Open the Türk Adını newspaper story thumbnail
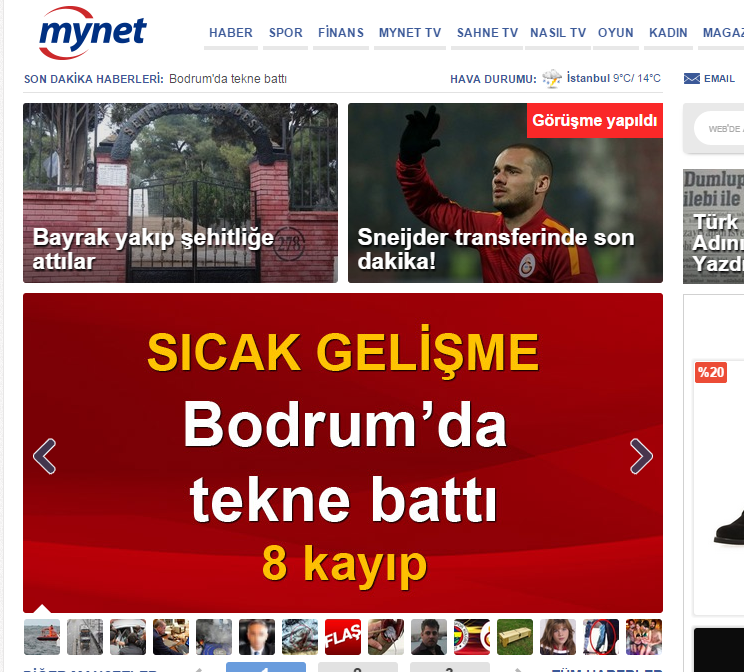The width and height of the screenshot is (744, 672). click(714, 226)
